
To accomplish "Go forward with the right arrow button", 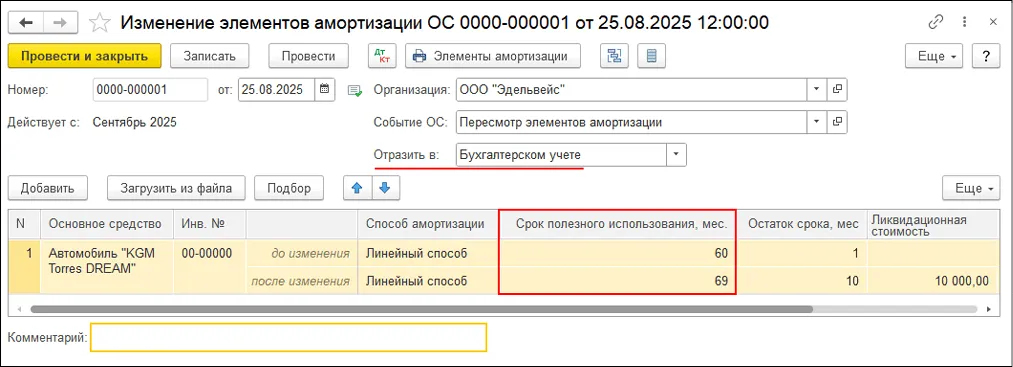I will pos(60,23).
